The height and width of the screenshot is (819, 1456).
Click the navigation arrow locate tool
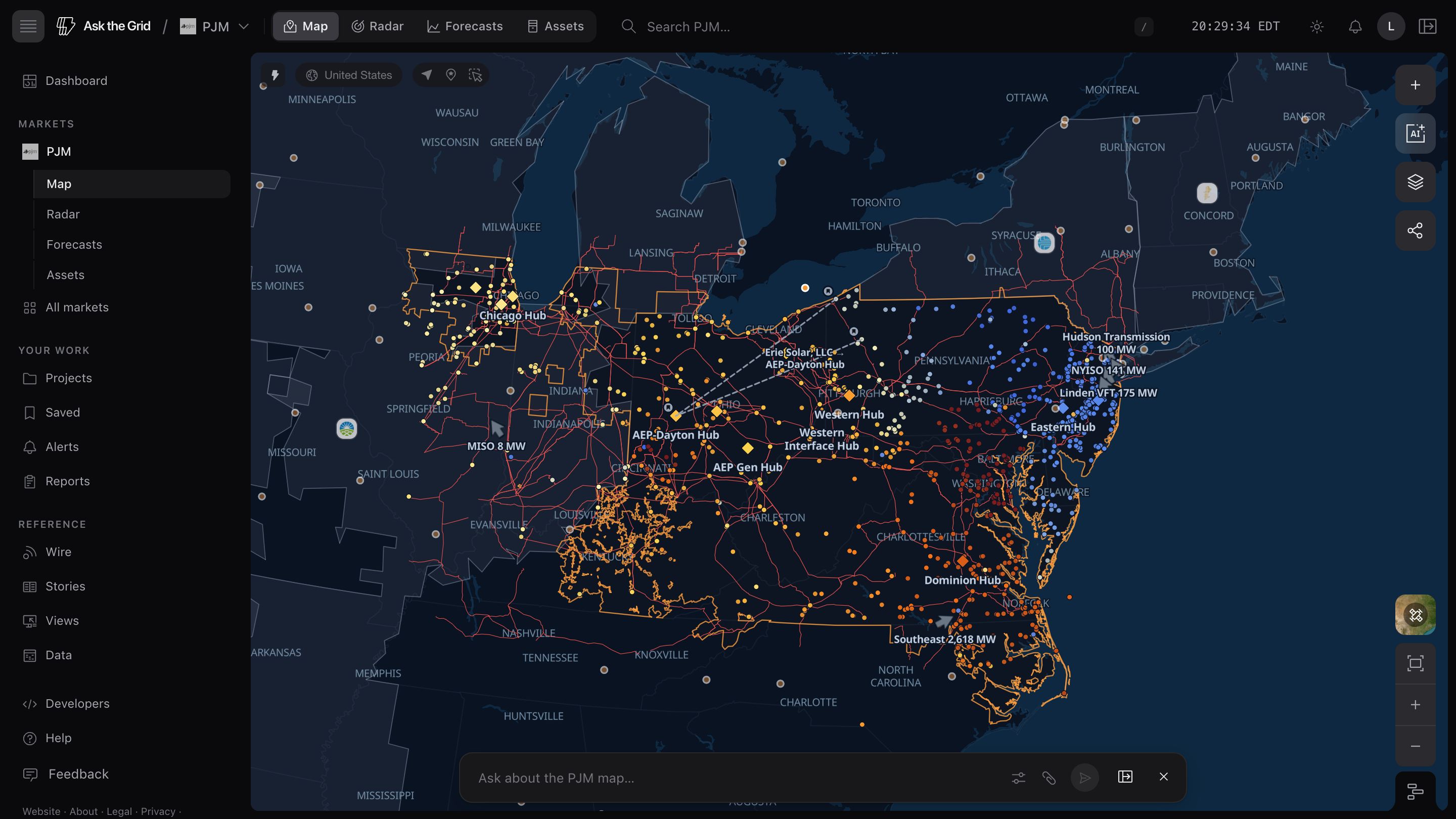427,75
